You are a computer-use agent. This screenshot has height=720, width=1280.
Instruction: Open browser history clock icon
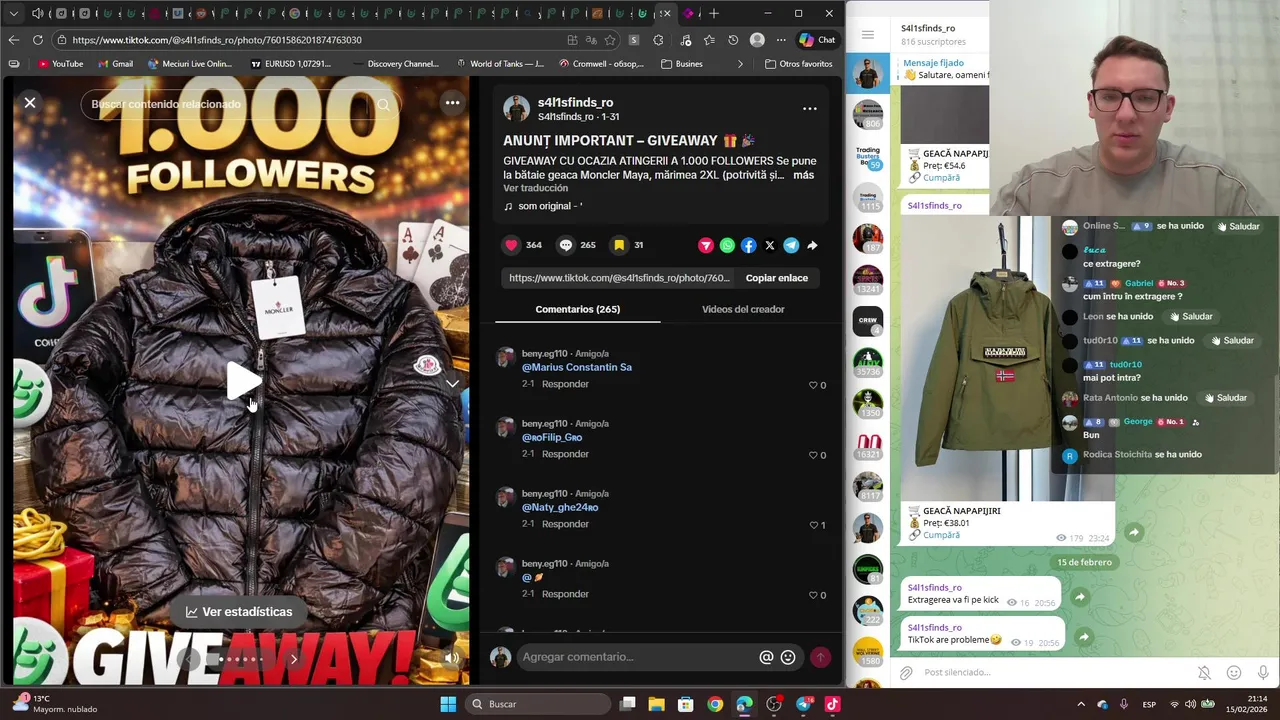pyautogui.click(x=733, y=40)
